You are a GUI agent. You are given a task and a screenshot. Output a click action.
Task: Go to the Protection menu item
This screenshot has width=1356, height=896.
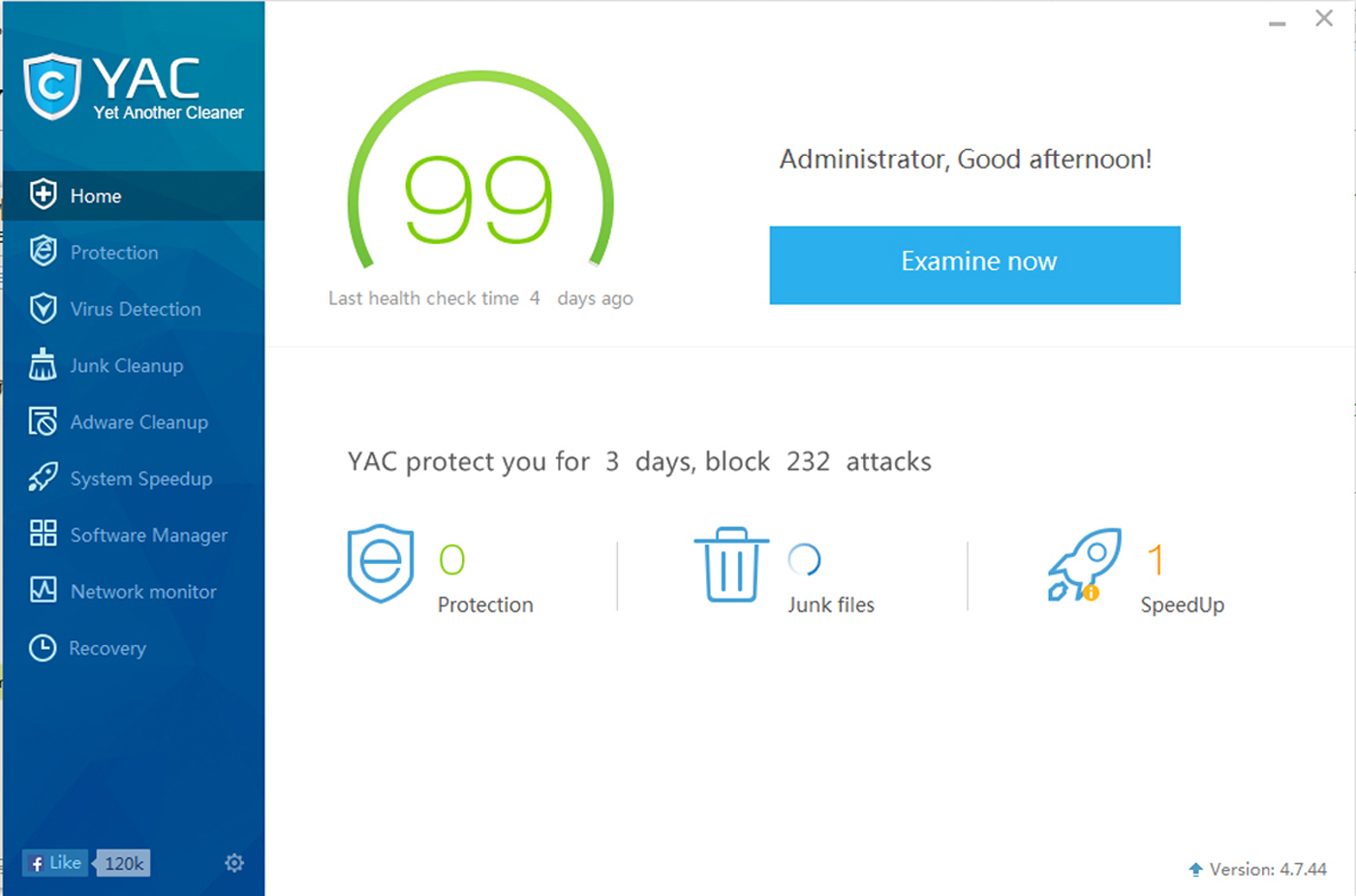(x=113, y=253)
